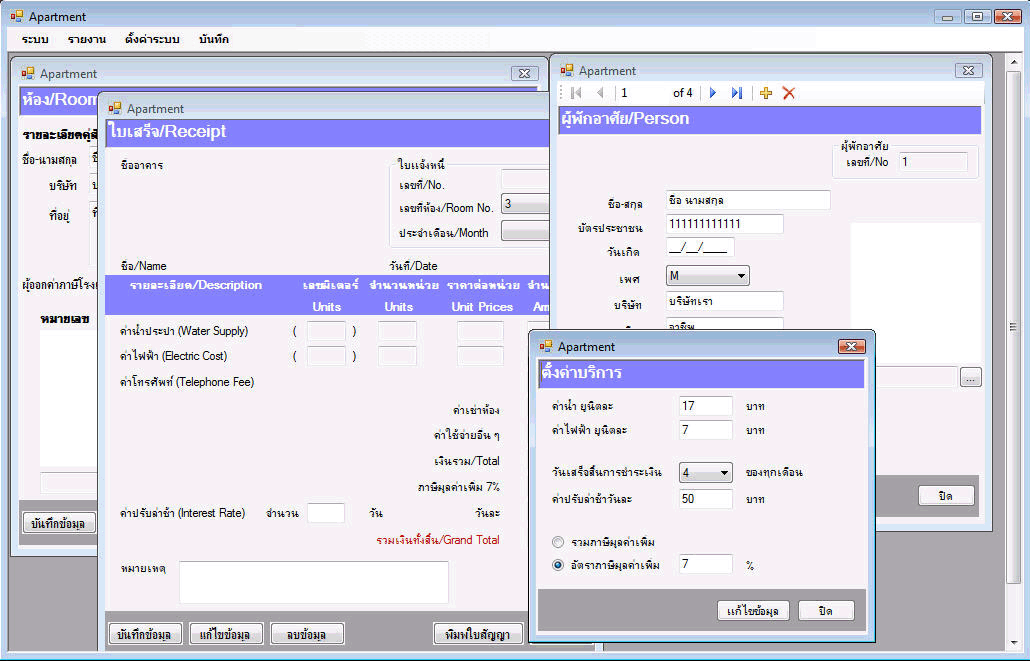This screenshot has width=1030, height=661.
Task: Click the ลบข้อมูล delete button on Receipt form
Action: 307,634
